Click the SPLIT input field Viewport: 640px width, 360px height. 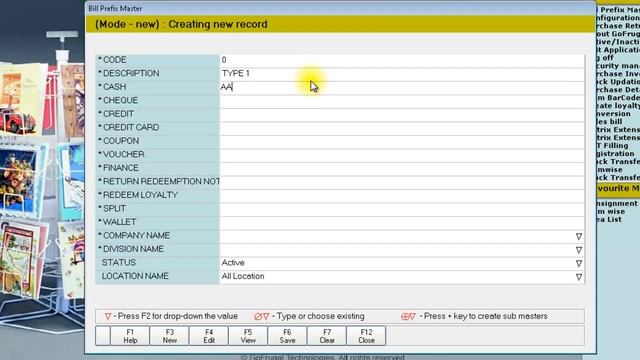tap(402, 208)
